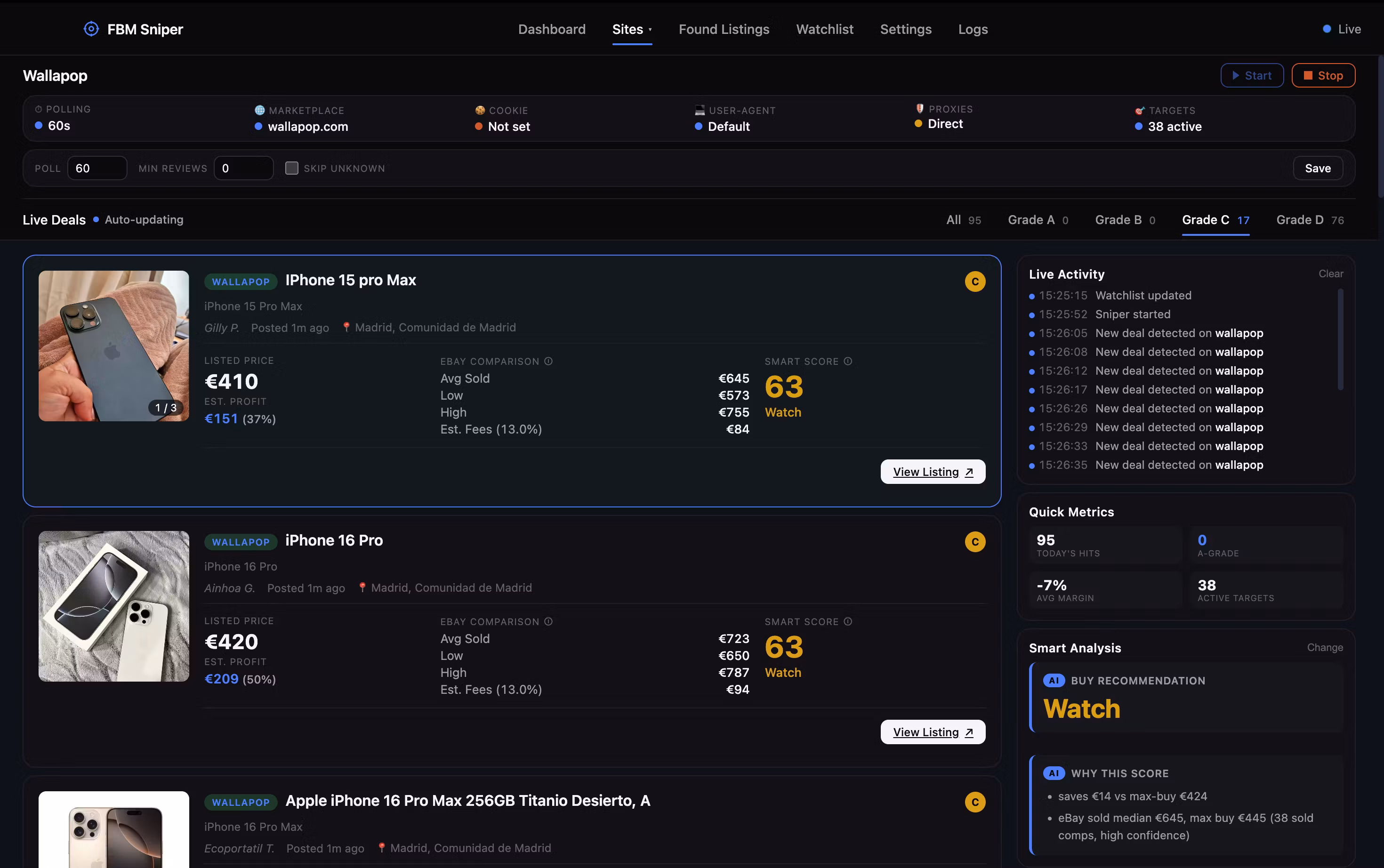Open the iPhone 16 Pro Max Titanio photo thumbnail

tap(113, 829)
